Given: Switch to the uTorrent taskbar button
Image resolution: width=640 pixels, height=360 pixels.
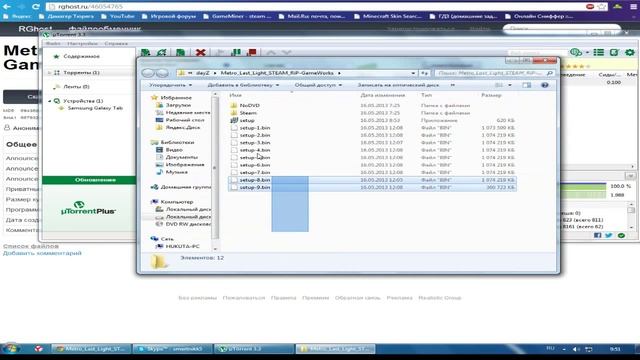Looking at the screenshot, I should 254,349.
